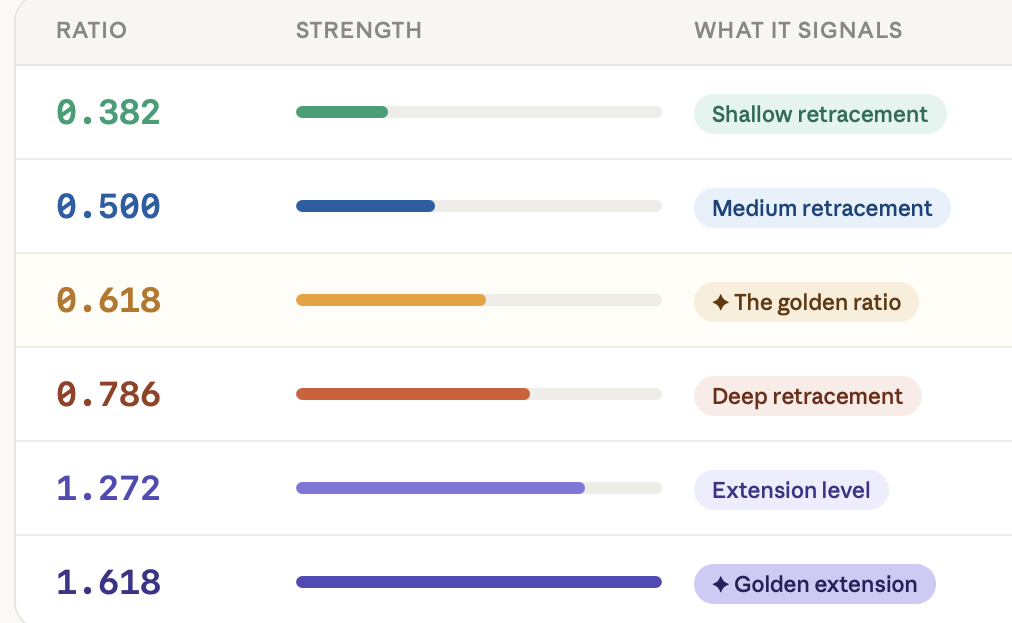The image size is (1012, 623).
Task: Select the Shallow retracement badge
Action: click(820, 114)
